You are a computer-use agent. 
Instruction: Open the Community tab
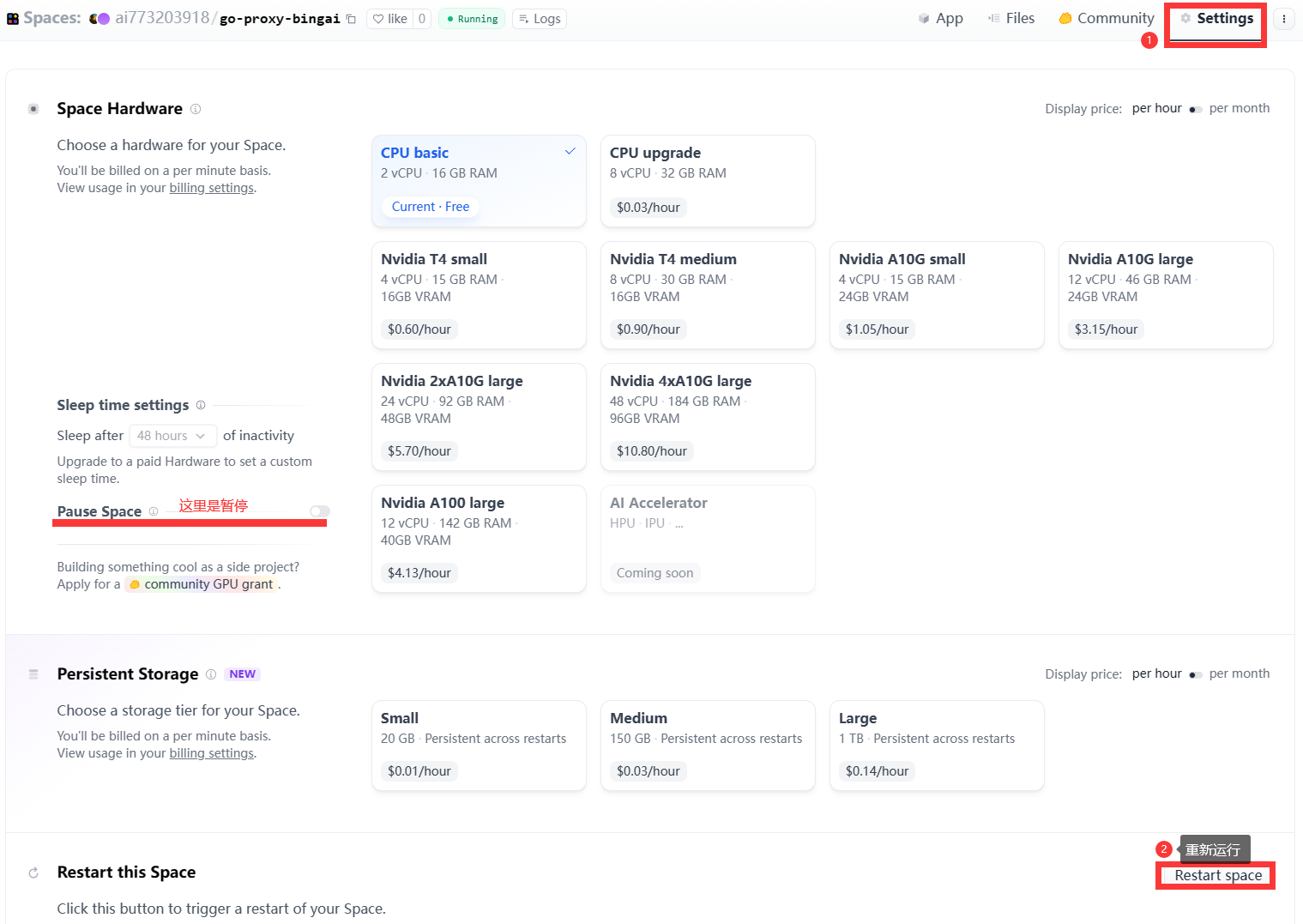click(1107, 18)
